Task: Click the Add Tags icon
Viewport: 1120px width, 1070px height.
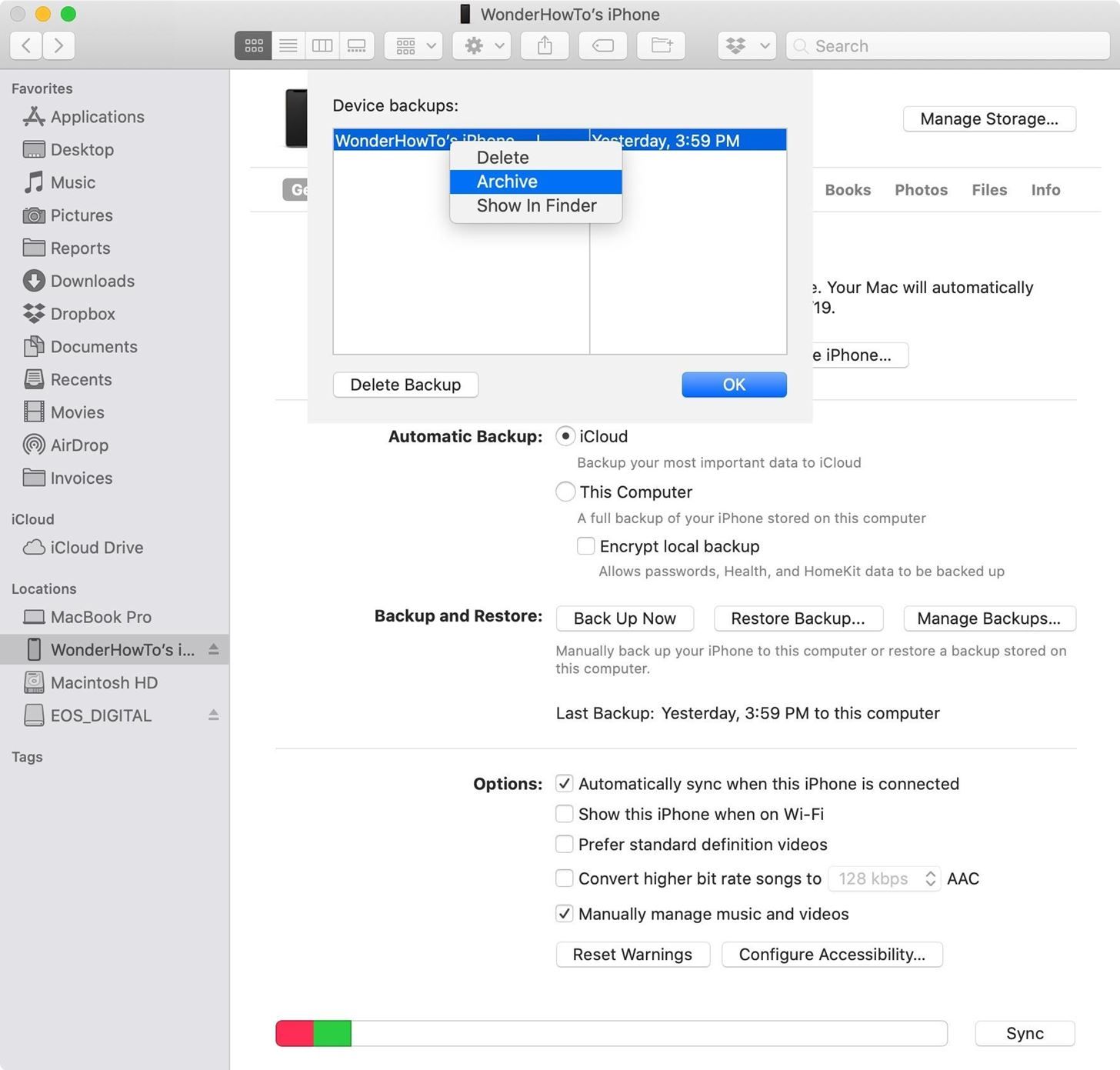Action: tap(602, 45)
